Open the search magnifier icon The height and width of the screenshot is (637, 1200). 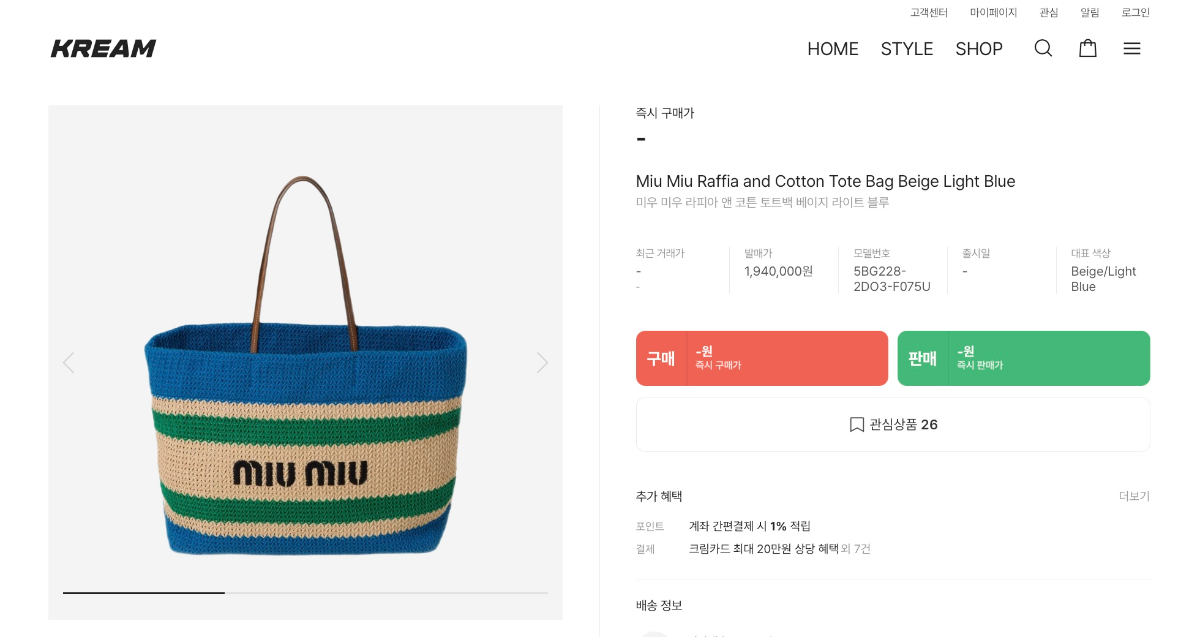[1043, 48]
